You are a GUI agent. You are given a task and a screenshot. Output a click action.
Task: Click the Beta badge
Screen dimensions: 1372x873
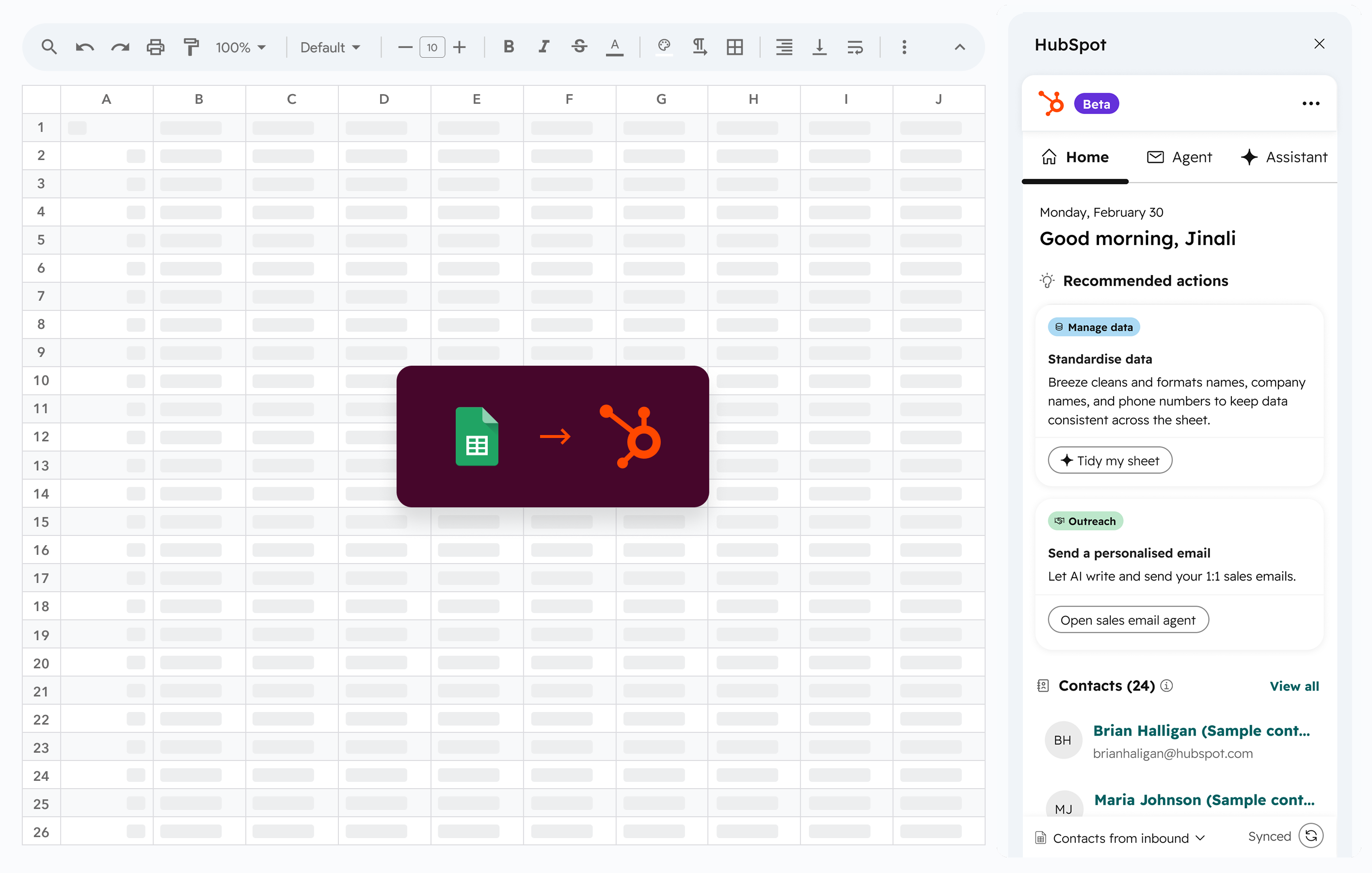tap(1096, 104)
